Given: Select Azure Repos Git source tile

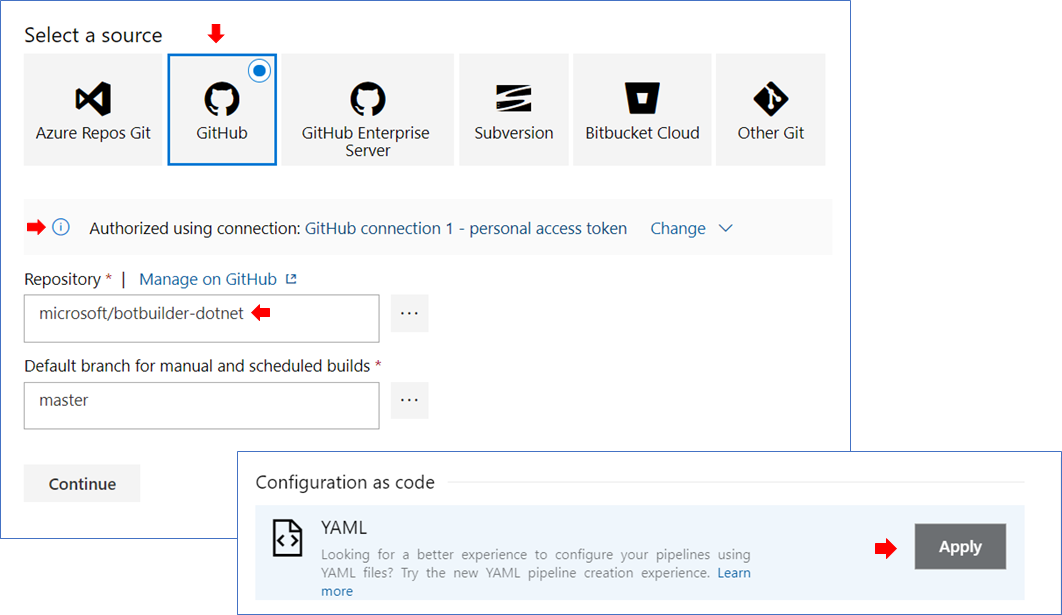Looking at the screenshot, I should pyautogui.click(x=93, y=110).
